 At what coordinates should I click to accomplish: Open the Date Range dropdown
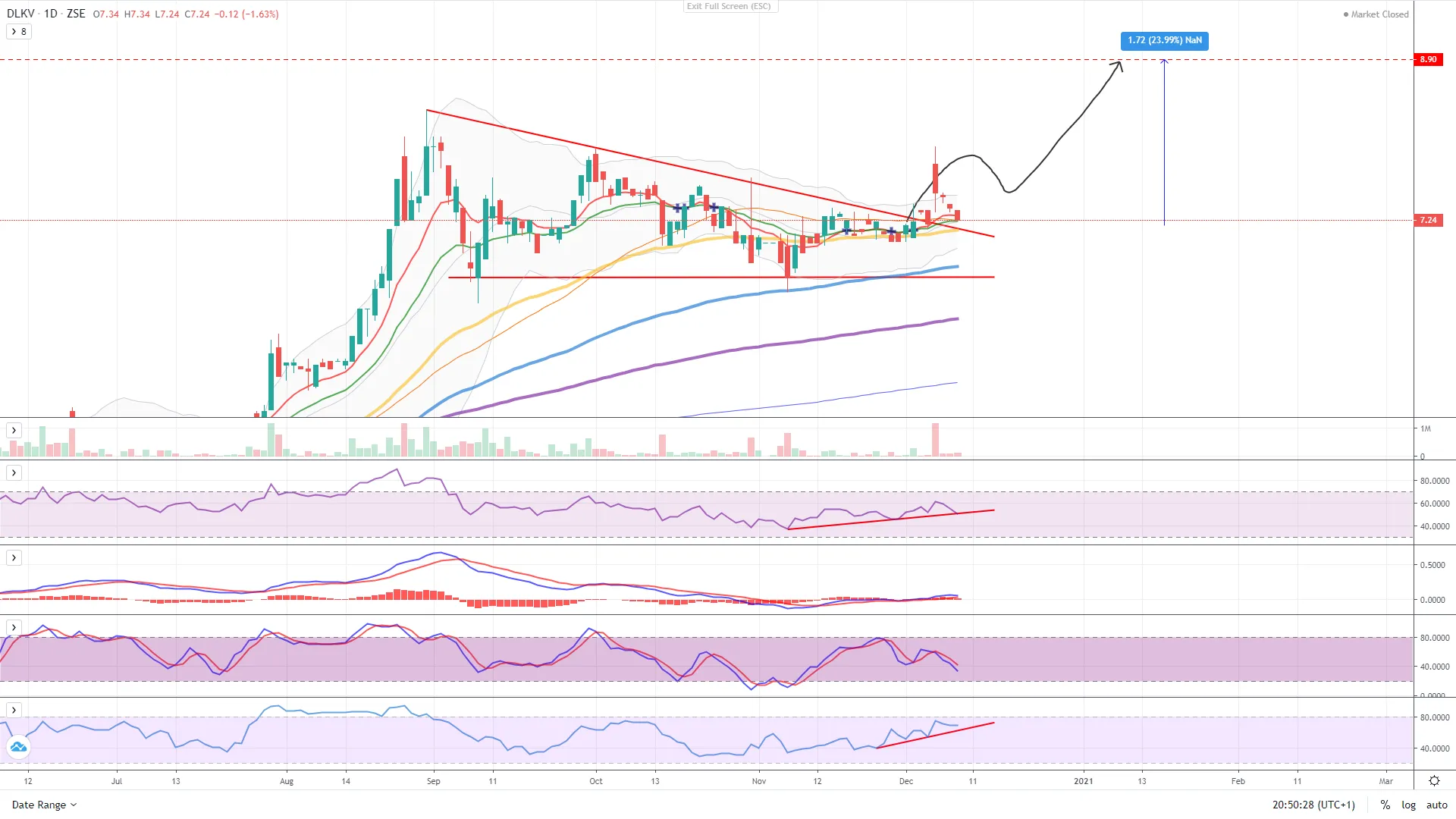44,805
